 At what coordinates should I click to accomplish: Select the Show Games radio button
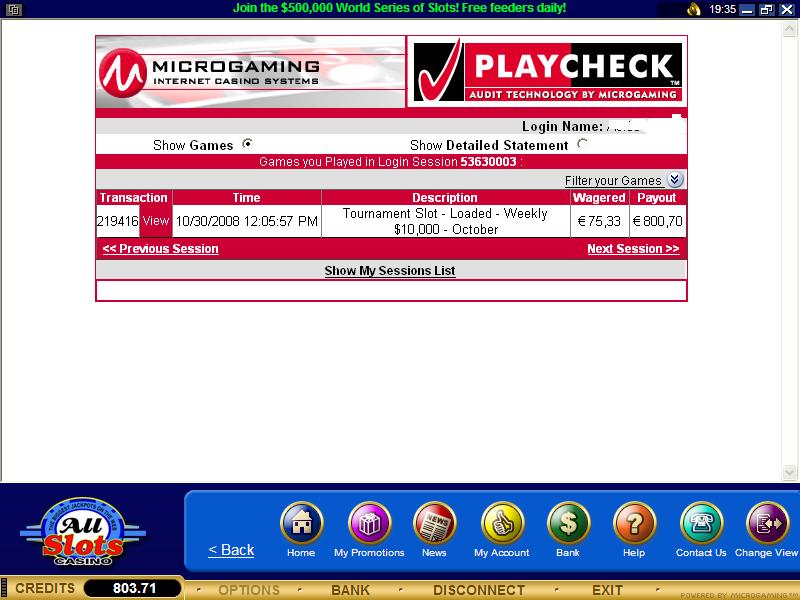[x=247, y=144]
